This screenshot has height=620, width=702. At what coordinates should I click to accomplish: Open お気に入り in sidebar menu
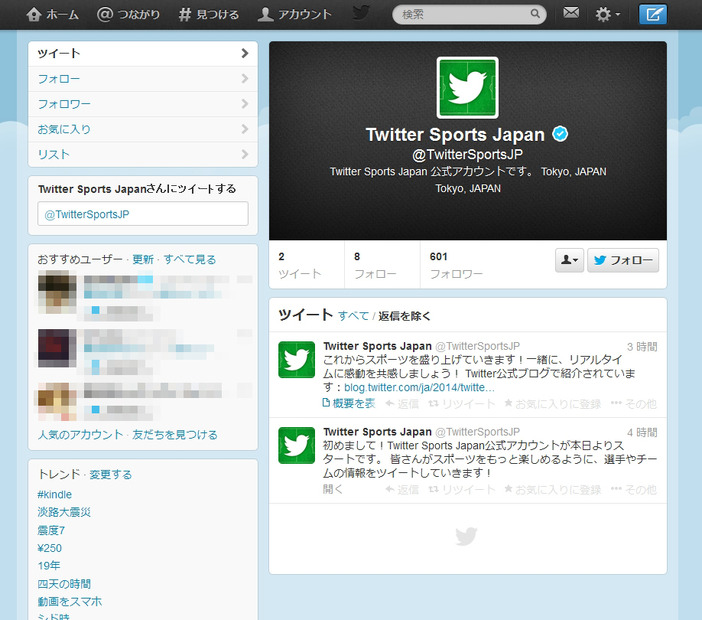(143, 129)
